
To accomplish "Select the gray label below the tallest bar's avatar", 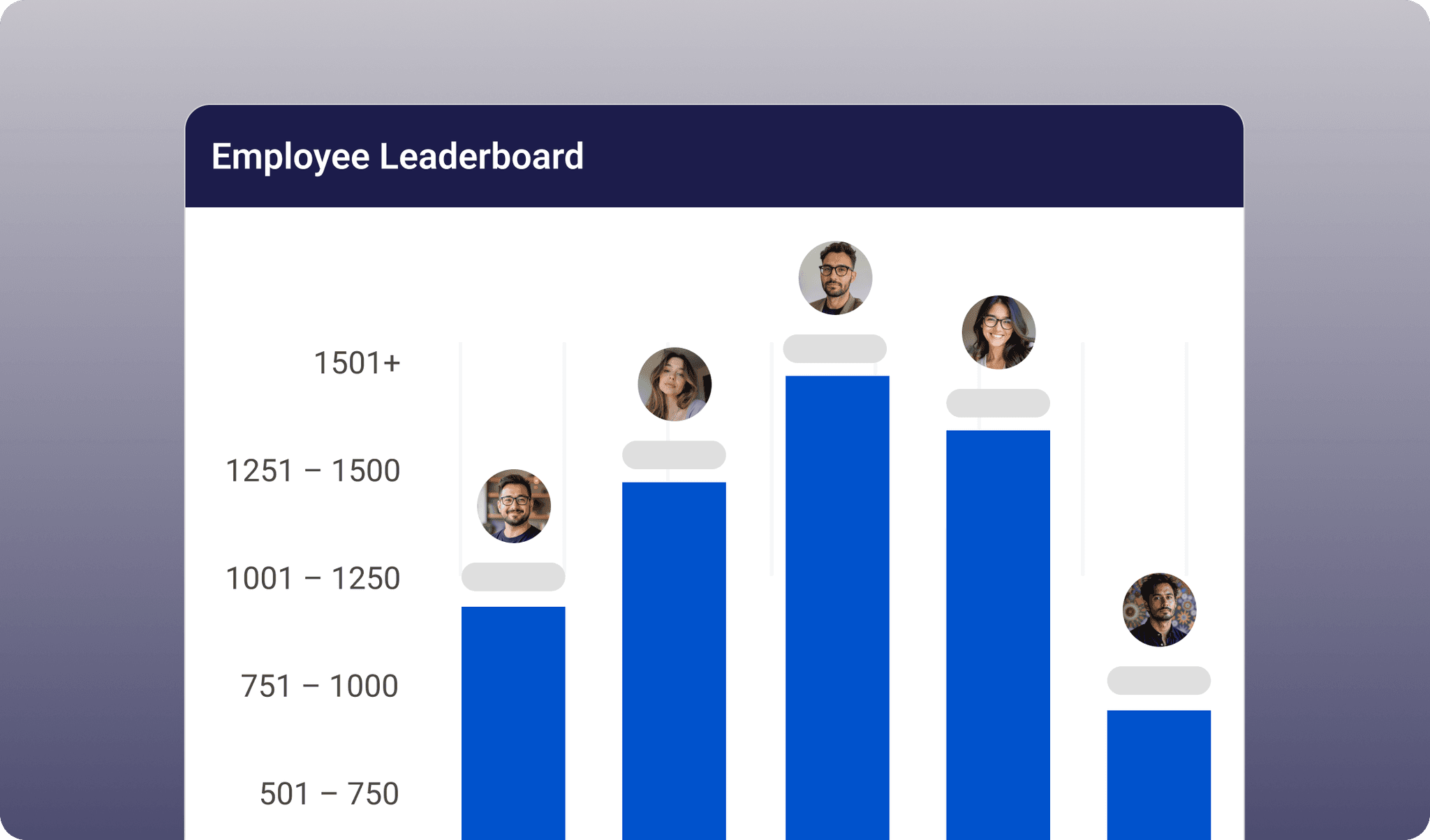I will pyautogui.click(x=836, y=347).
